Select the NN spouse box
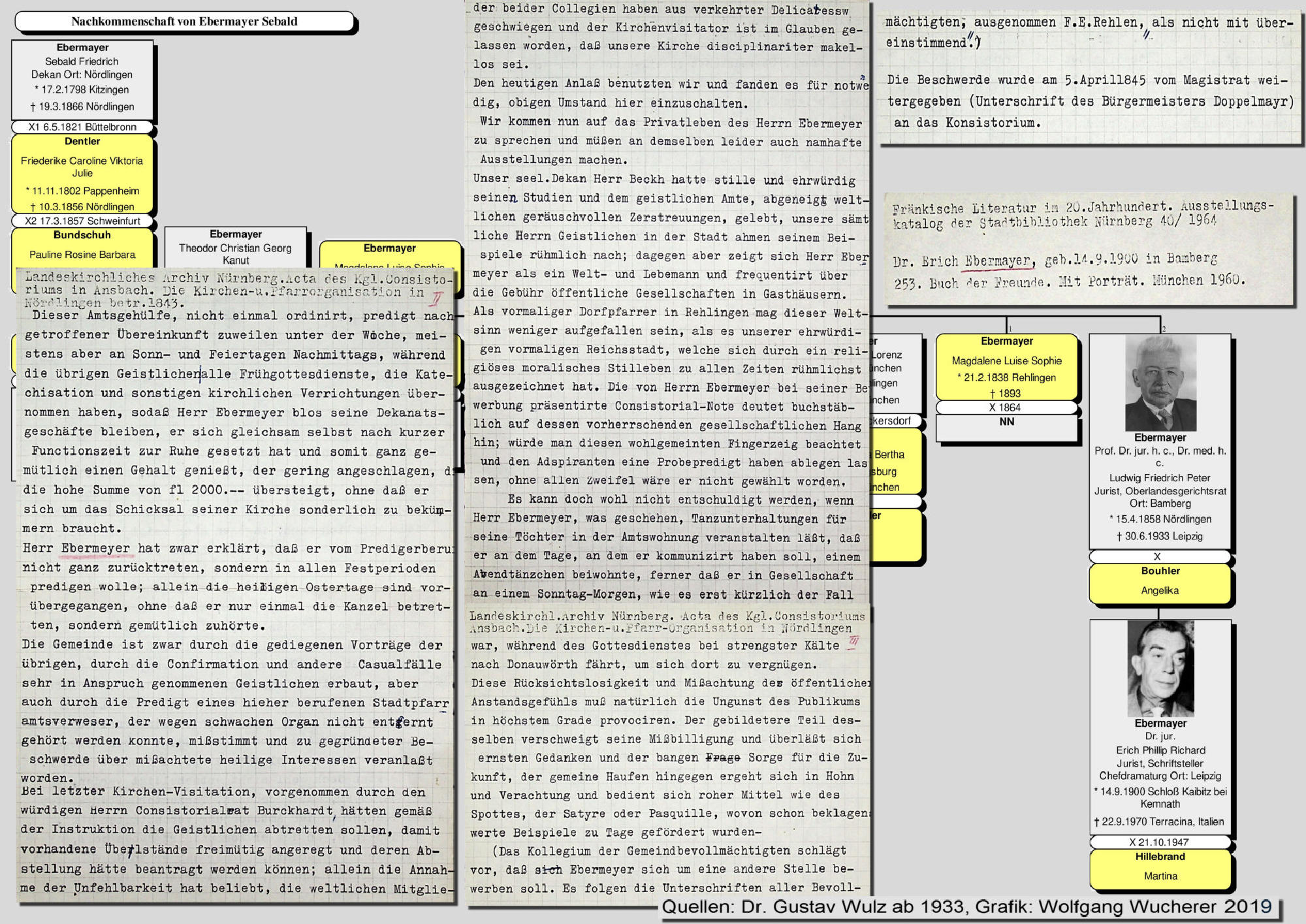Image resolution: width=1306 pixels, height=924 pixels. pyautogui.click(x=1006, y=427)
